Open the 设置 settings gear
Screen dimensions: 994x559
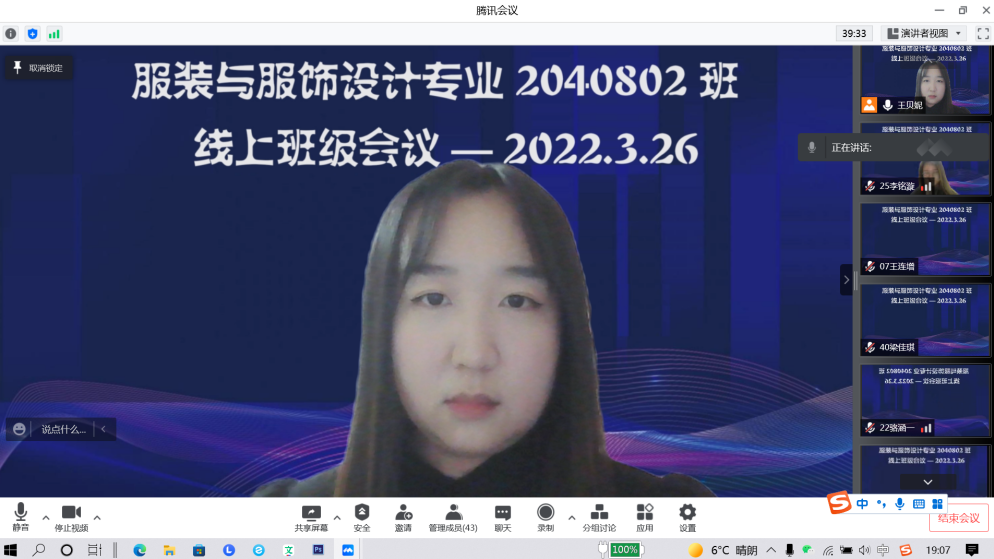(x=687, y=517)
